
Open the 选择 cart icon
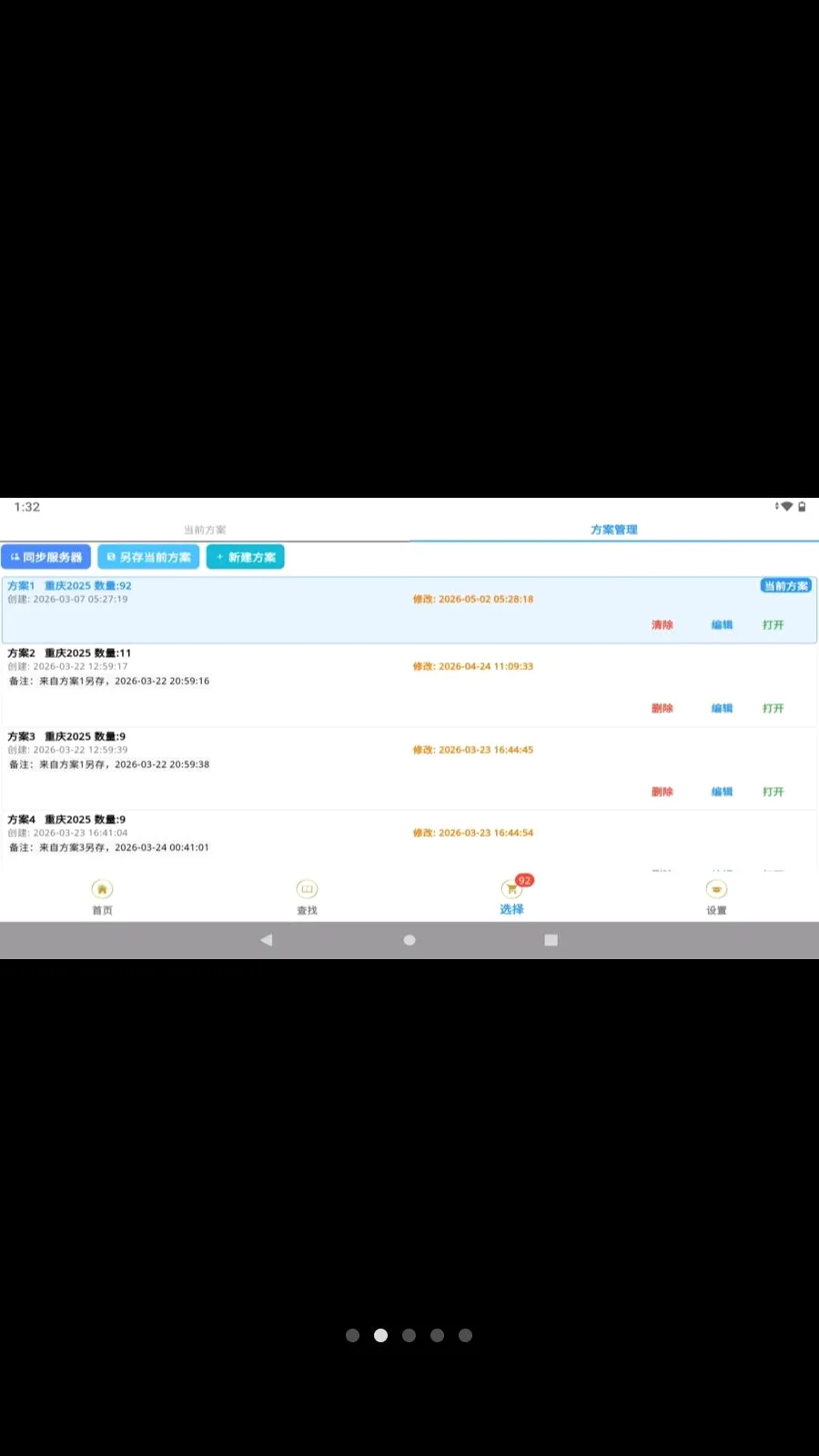(x=511, y=889)
